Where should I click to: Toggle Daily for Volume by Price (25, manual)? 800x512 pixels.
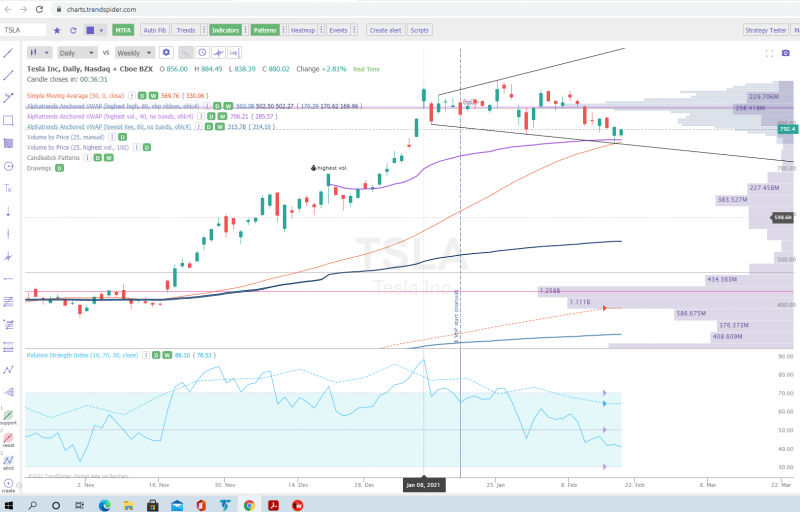[122, 137]
